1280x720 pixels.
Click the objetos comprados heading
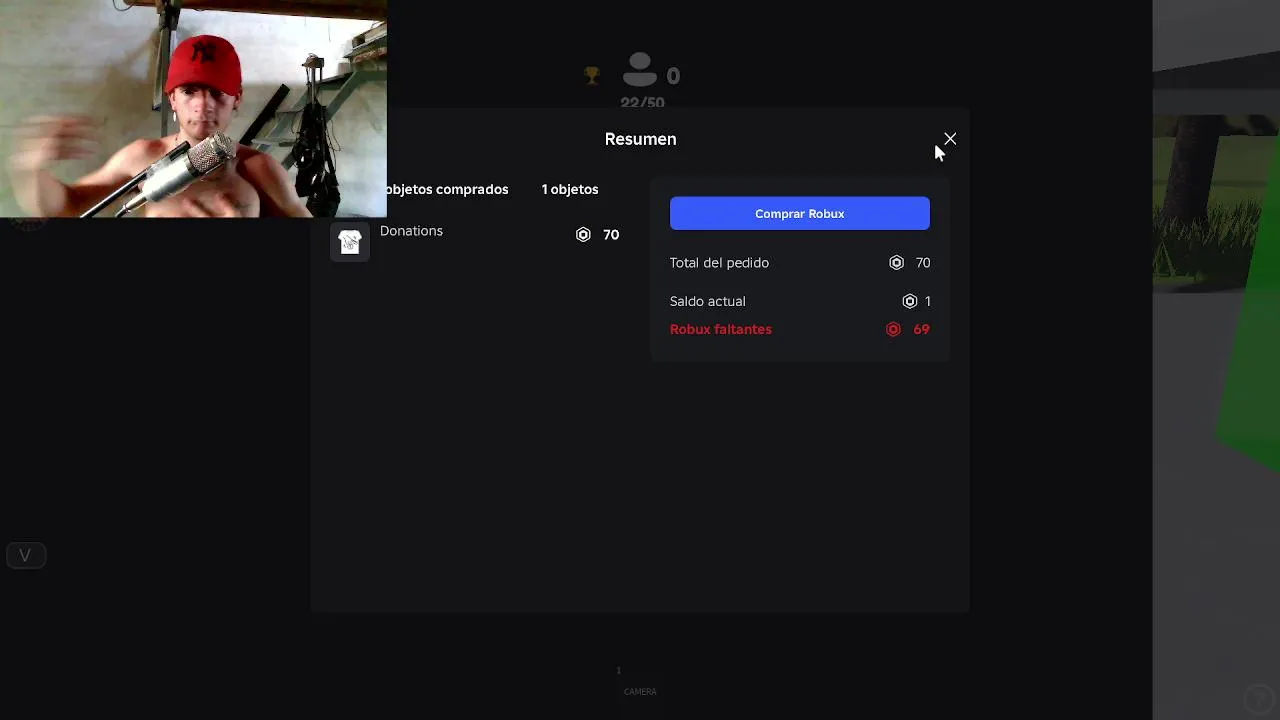pyautogui.click(x=447, y=189)
